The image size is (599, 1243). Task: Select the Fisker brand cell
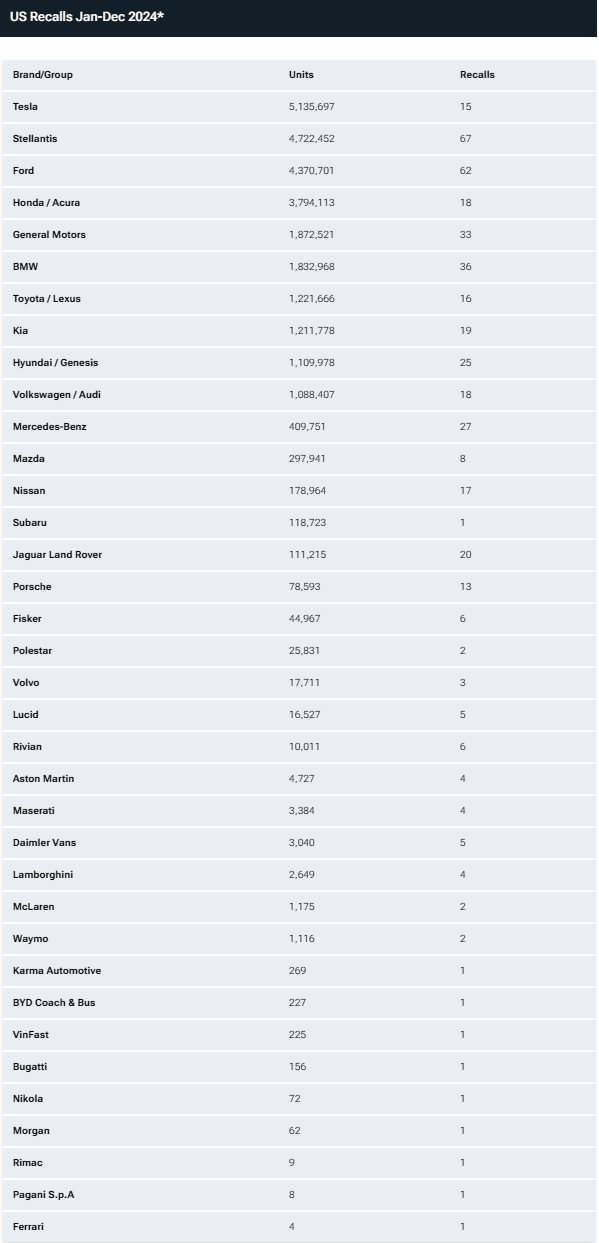27,619
